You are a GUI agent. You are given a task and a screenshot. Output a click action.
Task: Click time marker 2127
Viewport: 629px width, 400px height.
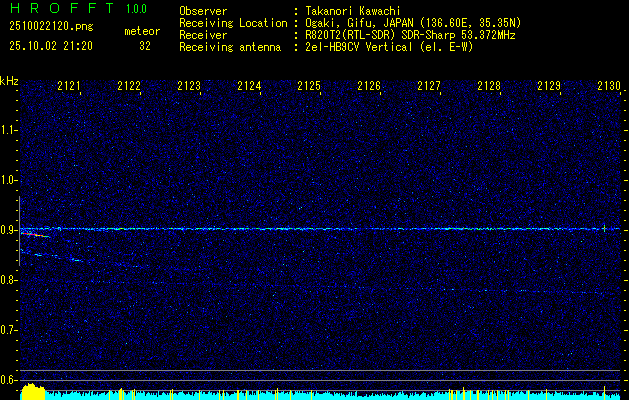coord(429,86)
